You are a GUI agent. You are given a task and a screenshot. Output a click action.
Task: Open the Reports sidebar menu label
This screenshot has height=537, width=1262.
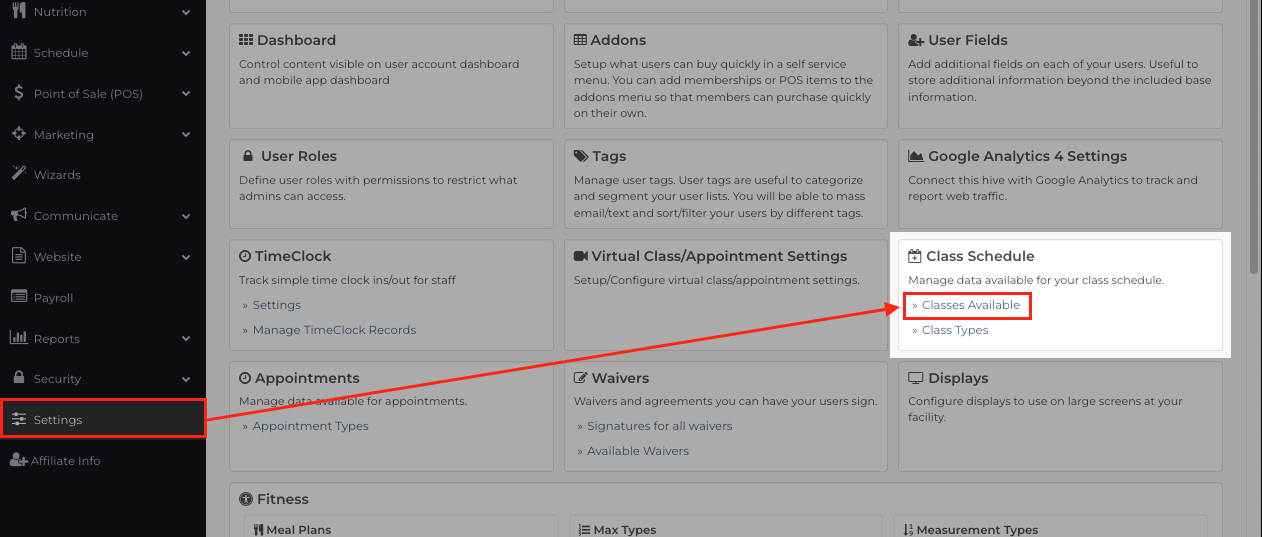pyautogui.click(x=57, y=338)
